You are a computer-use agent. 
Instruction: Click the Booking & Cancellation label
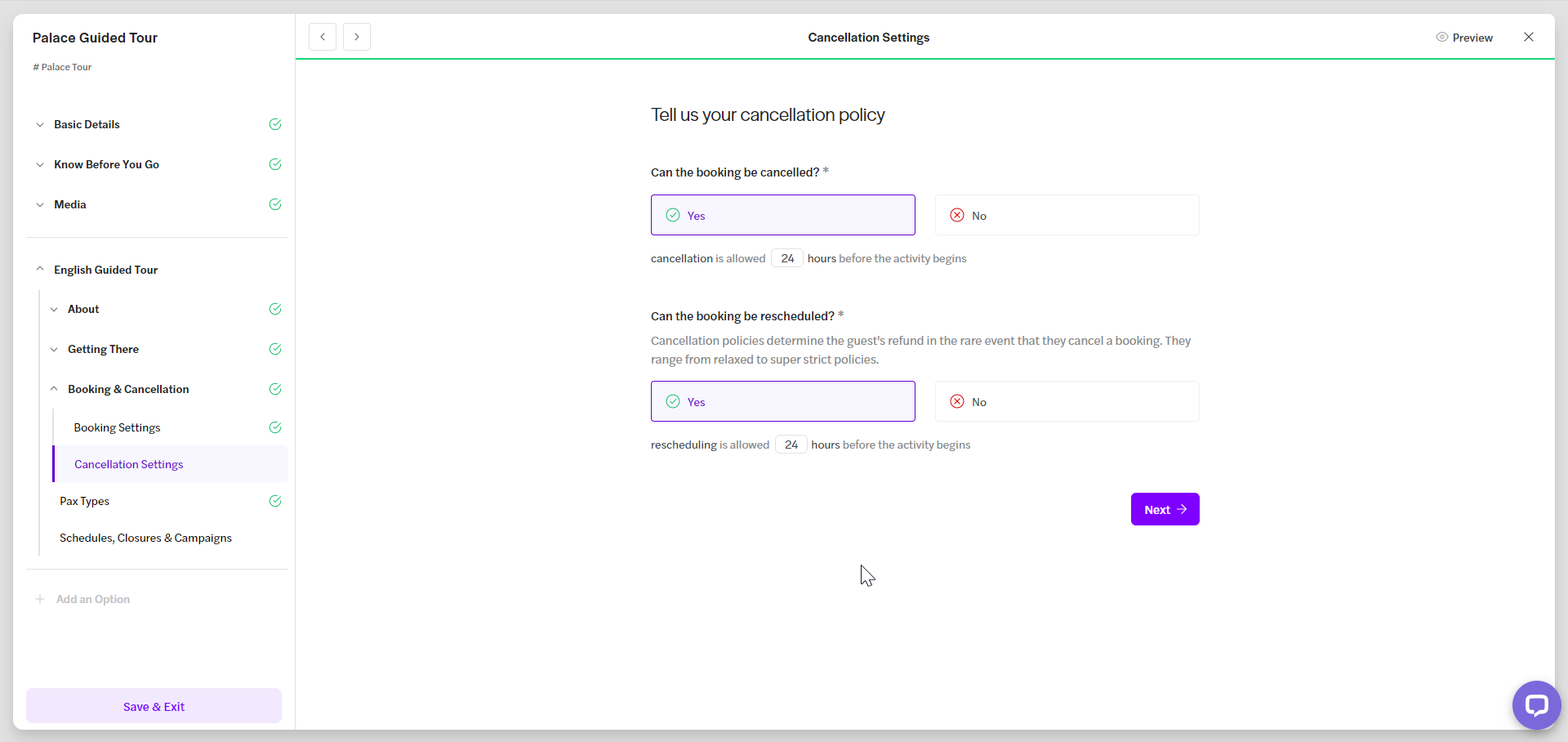pyautogui.click(x=128, y=389)
